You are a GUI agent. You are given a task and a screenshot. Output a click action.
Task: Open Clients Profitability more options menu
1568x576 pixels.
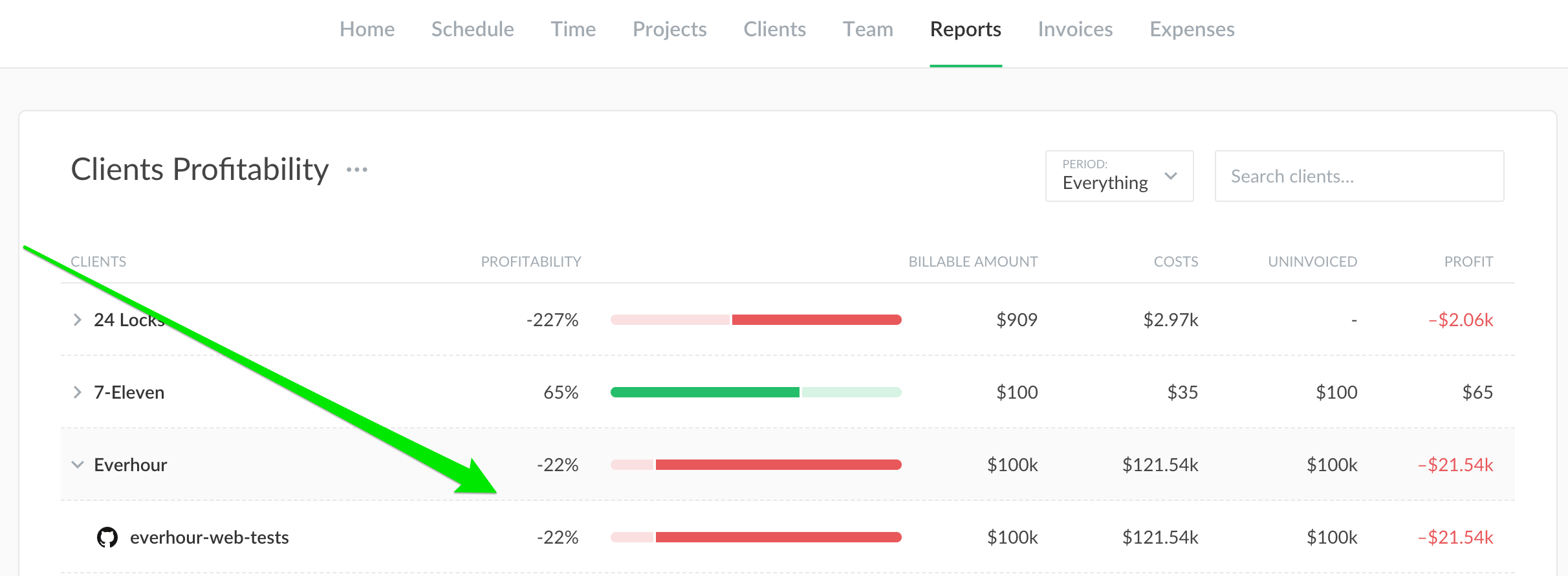[x=357, y=170]
